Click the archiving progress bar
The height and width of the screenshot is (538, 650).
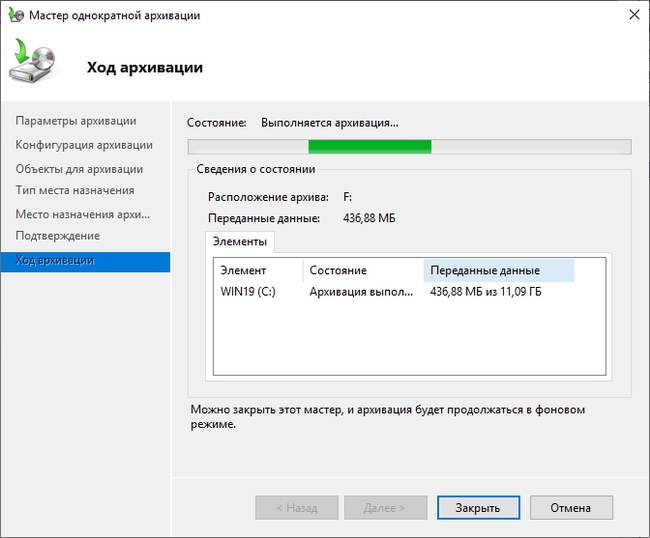click(x=409, y=147)
